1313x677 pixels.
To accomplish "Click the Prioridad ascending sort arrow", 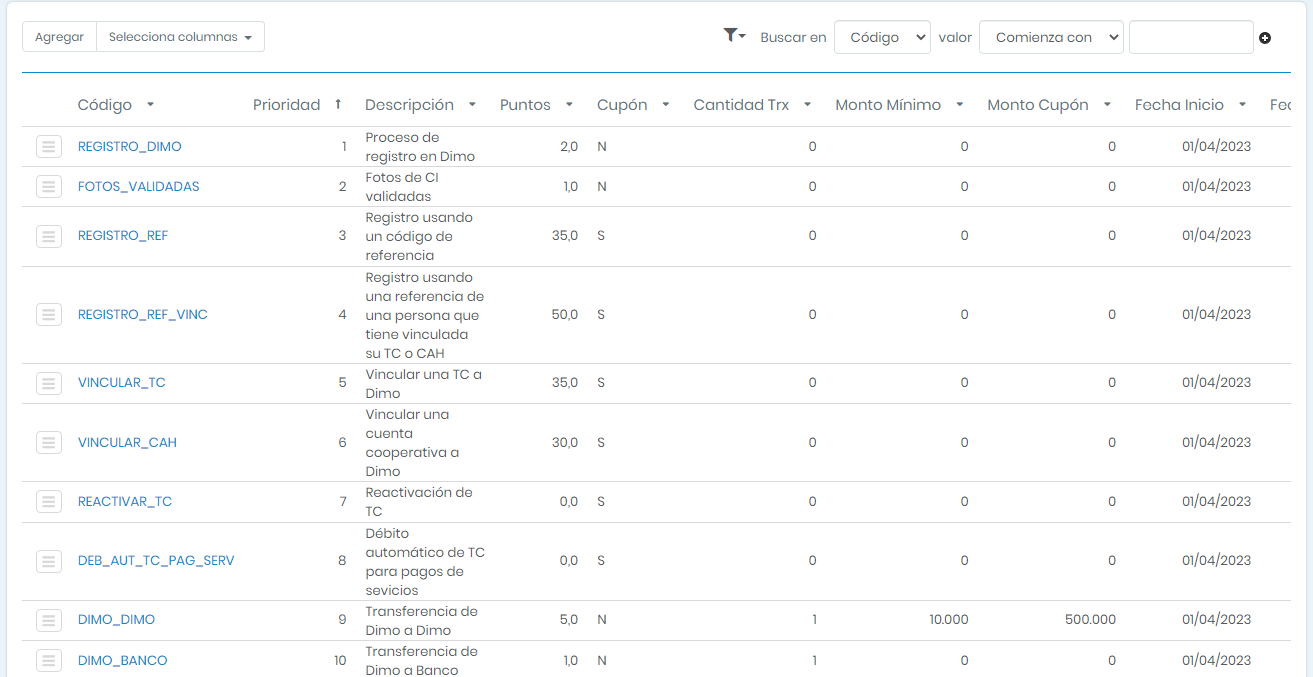I will coord(338,105).
